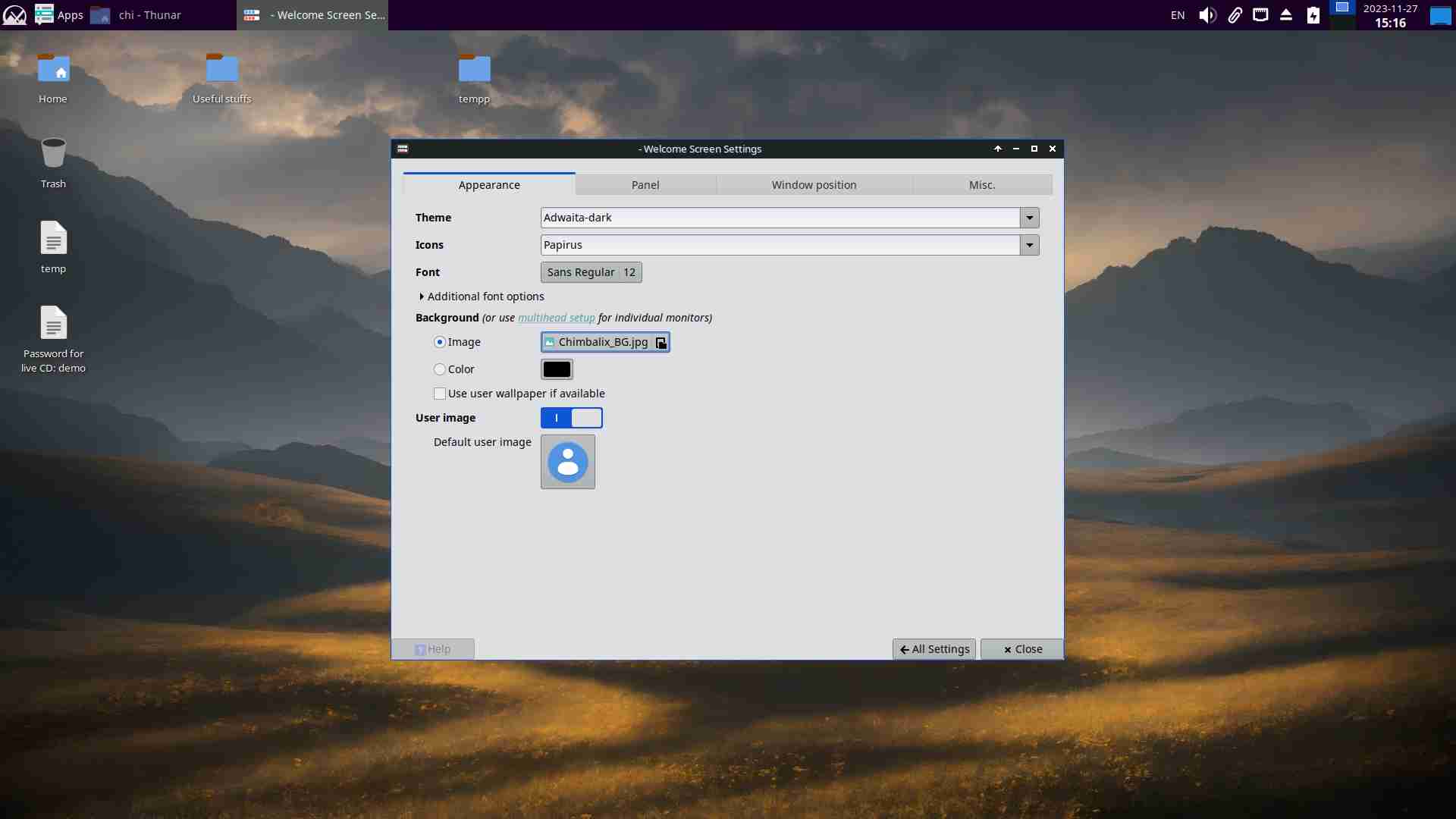Image resolution: width=1456 pixels, height=819 pixels.
Task: Toggle the User image switch
Action: (x=571, y=418)
